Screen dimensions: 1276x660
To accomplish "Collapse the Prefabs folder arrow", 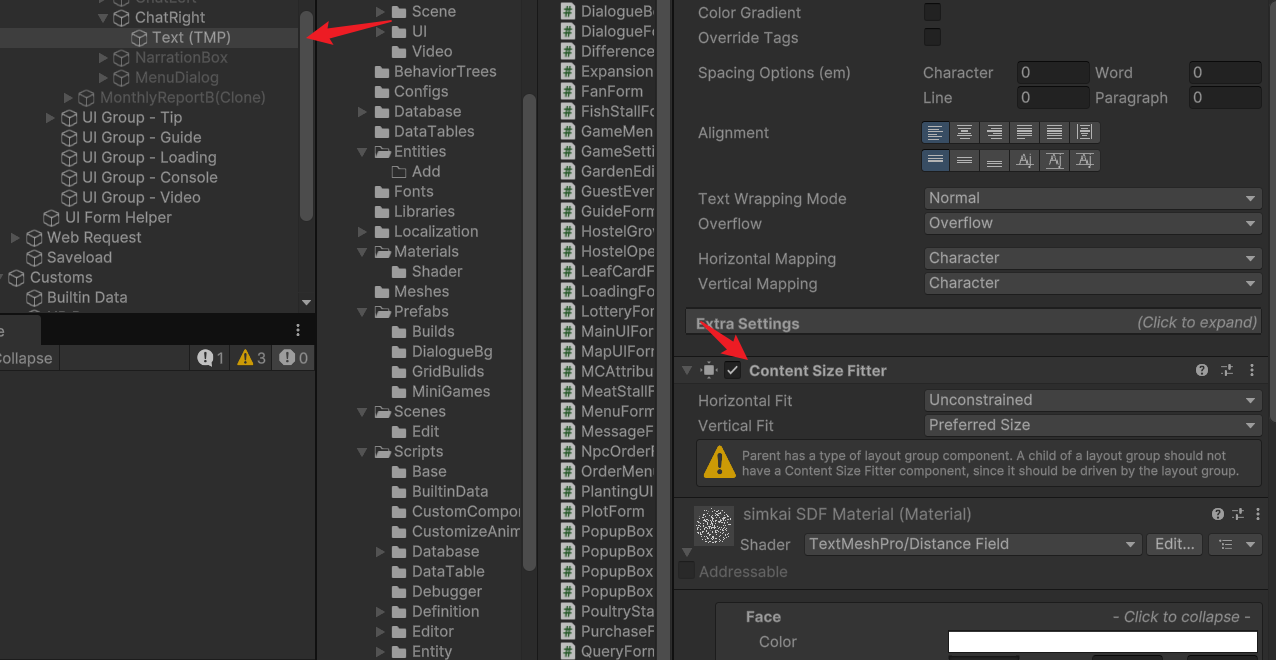I will coord(363,311).
